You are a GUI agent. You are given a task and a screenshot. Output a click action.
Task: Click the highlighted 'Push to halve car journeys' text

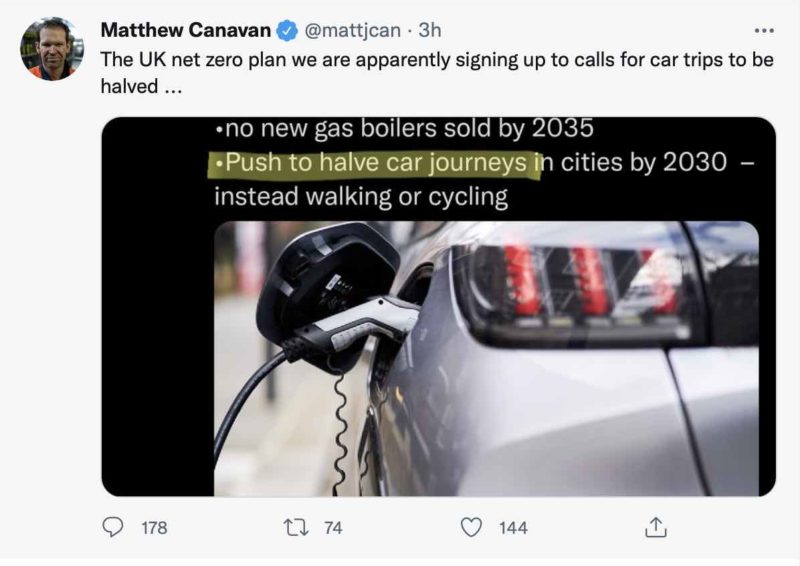[x=375, y=162]
